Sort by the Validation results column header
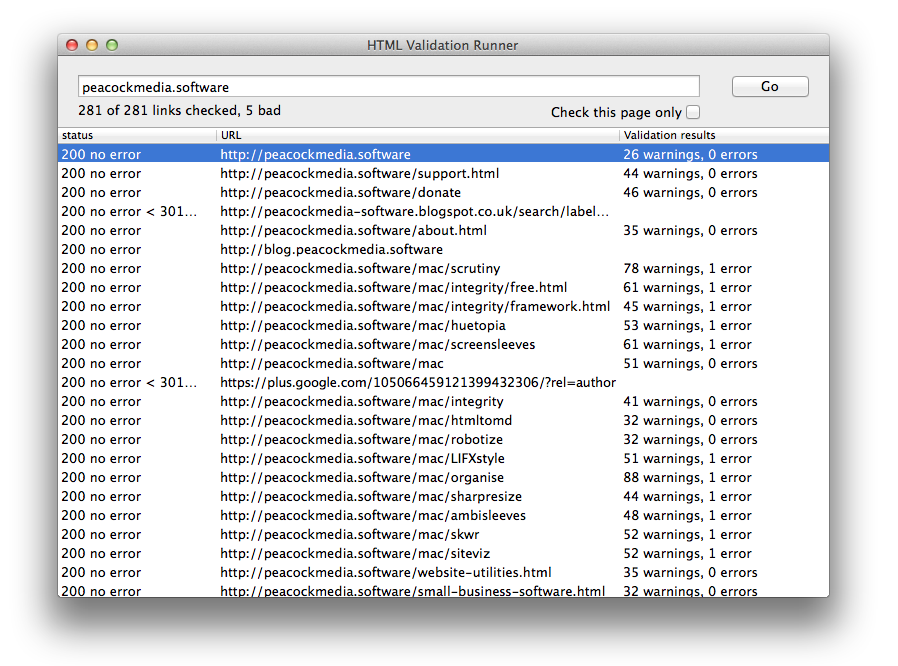This screenshot has height=666, width=898. click(x=724, y=135)
